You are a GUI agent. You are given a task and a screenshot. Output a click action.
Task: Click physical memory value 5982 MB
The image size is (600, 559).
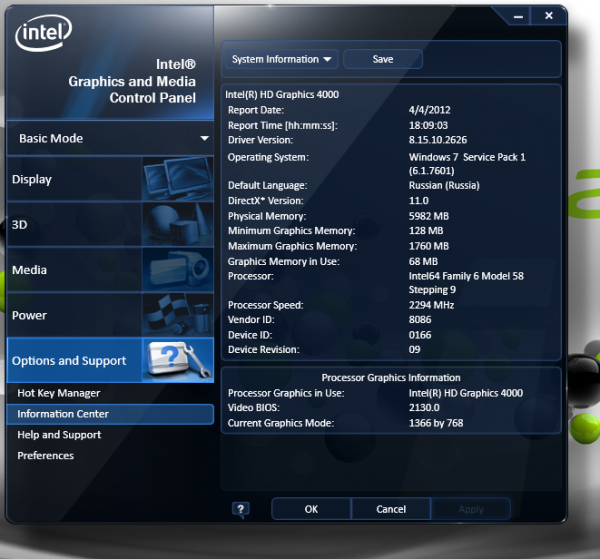point(429,216)
